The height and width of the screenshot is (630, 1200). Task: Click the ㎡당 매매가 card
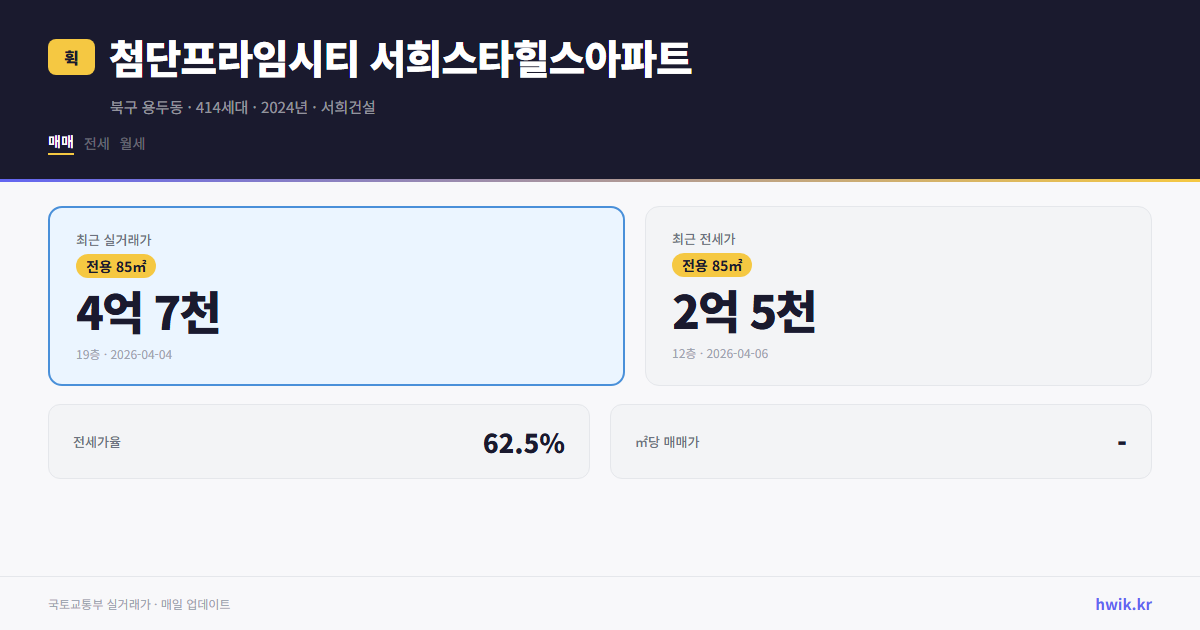[x=880, y=441]
